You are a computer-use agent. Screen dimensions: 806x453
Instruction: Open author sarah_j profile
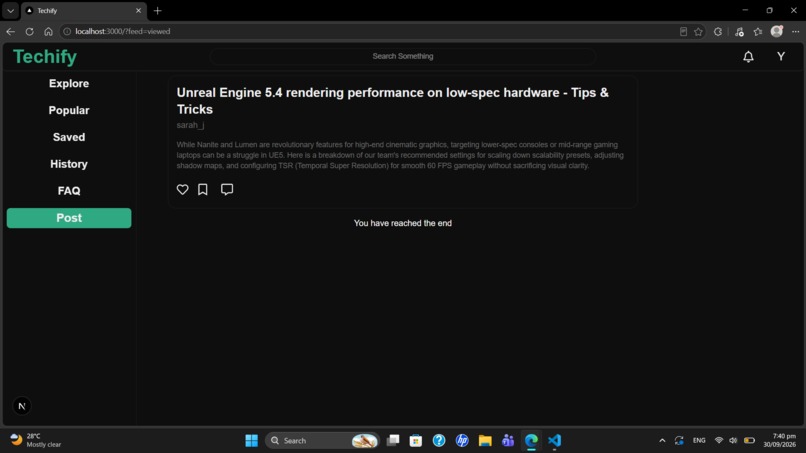tap(190, 125)
